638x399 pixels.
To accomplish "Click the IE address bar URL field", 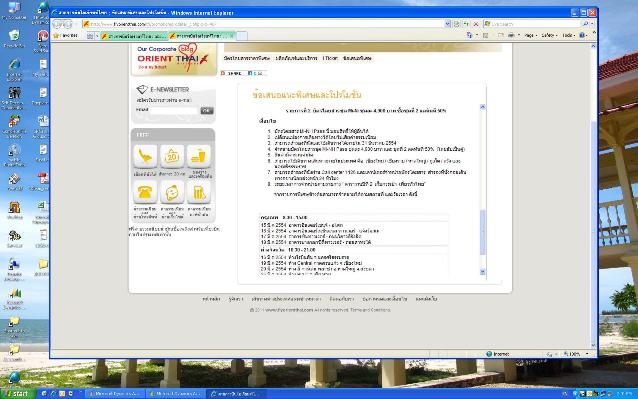I will tap(264, 24).
